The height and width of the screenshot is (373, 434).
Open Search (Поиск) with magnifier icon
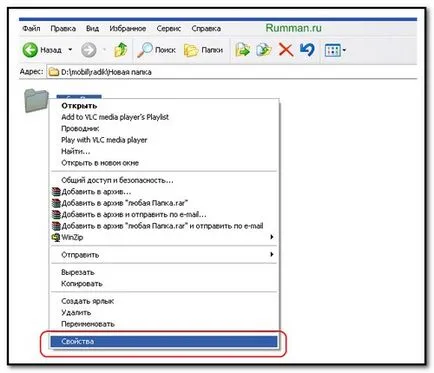pos(156,50)
